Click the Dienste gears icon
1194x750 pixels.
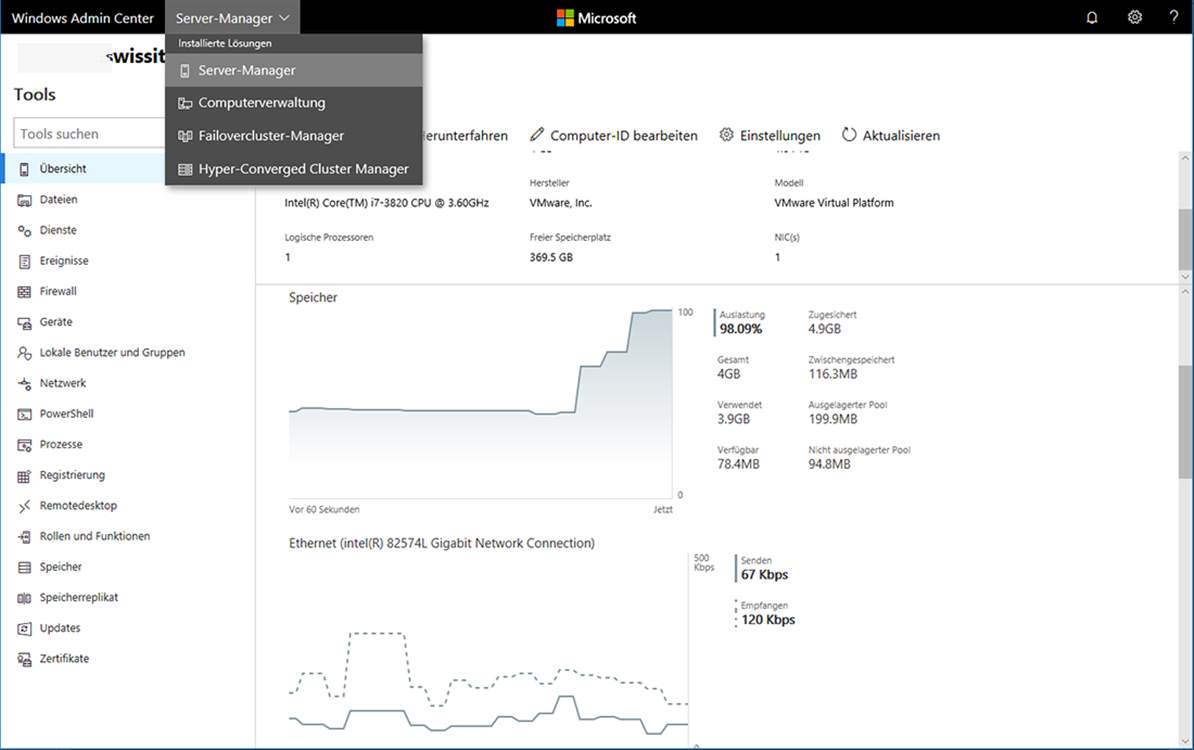(24, 231)
